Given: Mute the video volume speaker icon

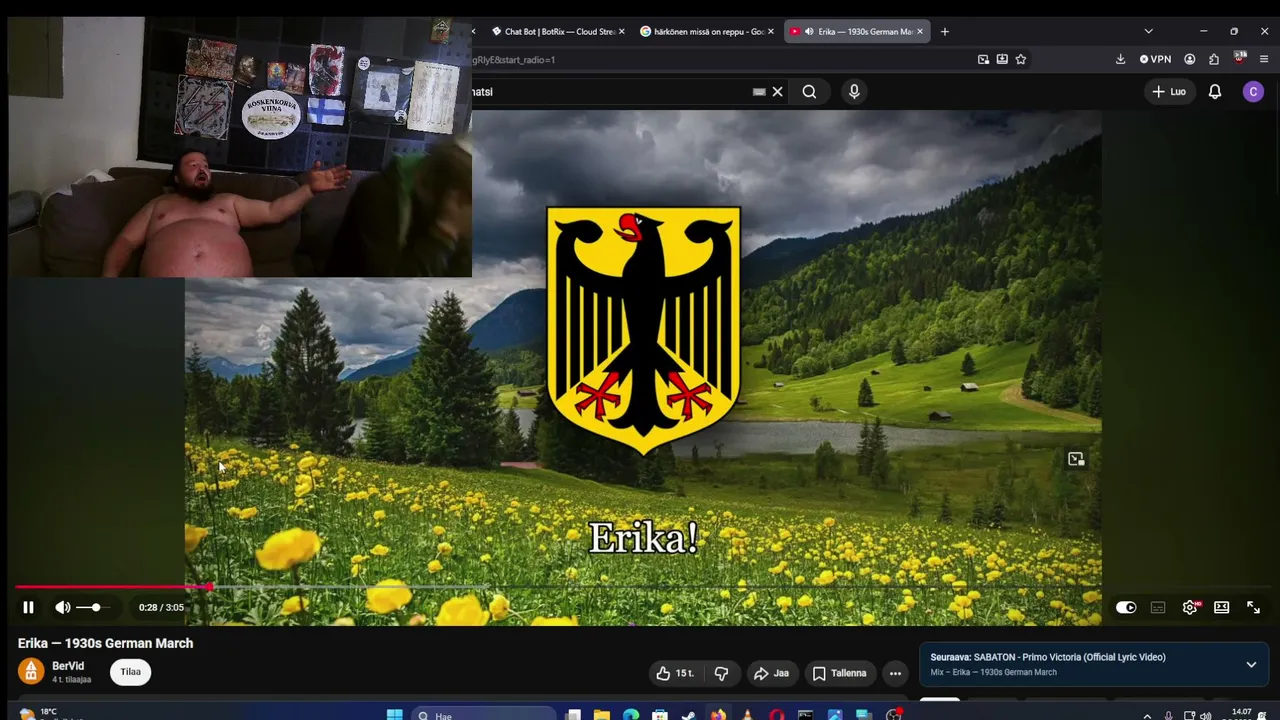Looking at the screenshot, I should click(63, 607).
